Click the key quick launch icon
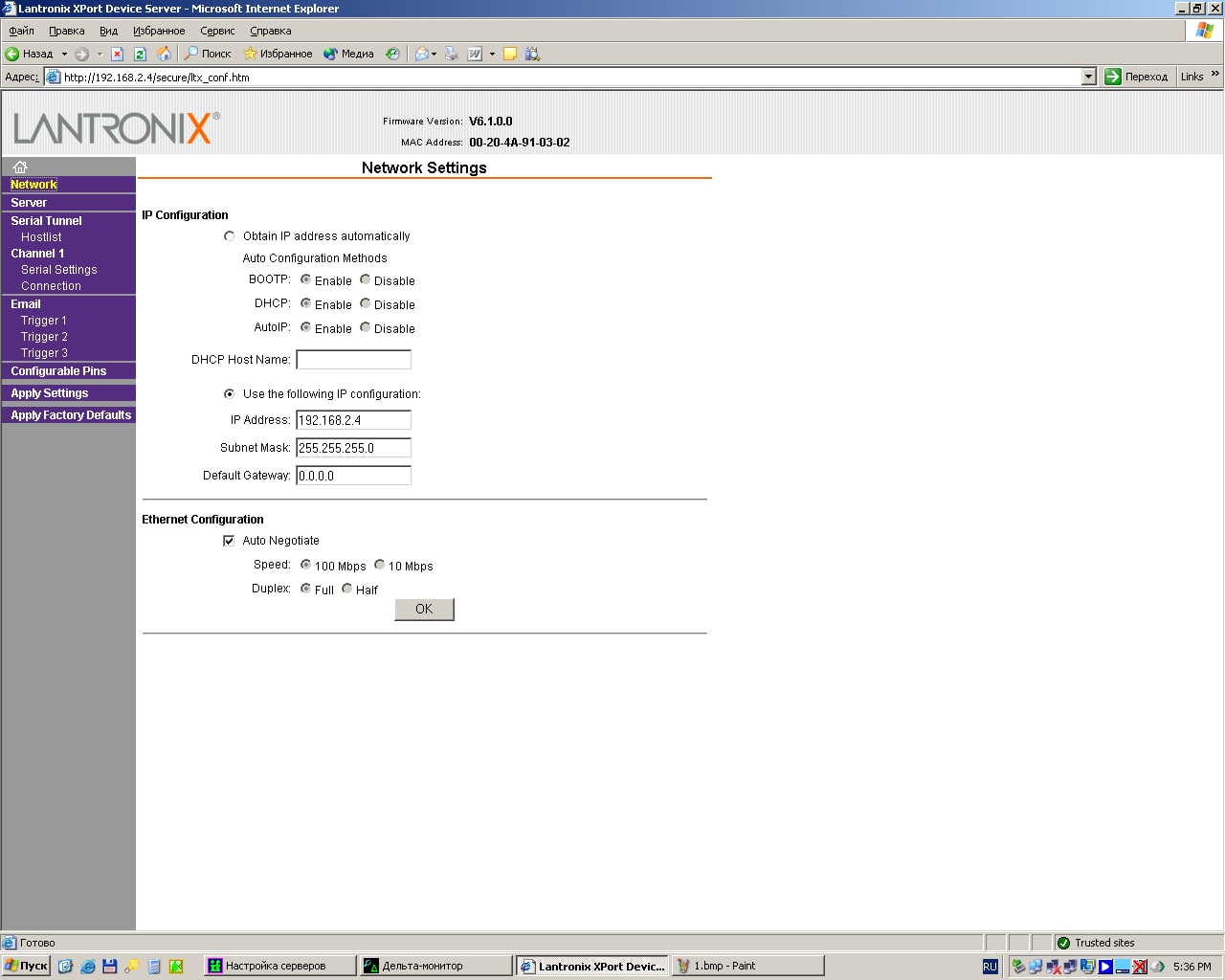The width and height of the screenshot is (1225, 980). pyautogui.click(x=132, y=967)
